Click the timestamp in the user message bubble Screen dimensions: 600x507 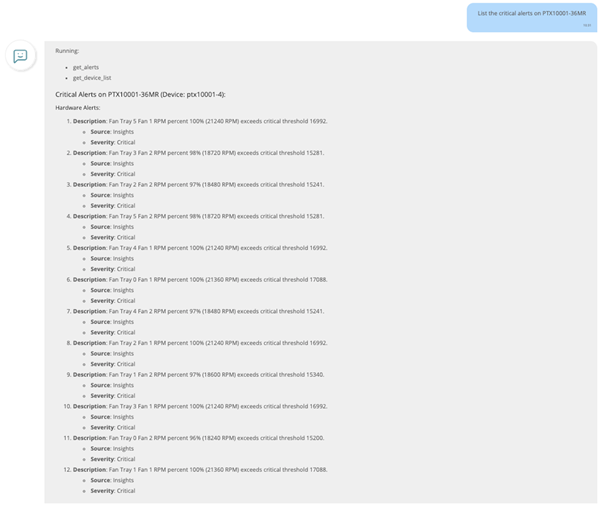pyautogui.click(x=587, y=25)
